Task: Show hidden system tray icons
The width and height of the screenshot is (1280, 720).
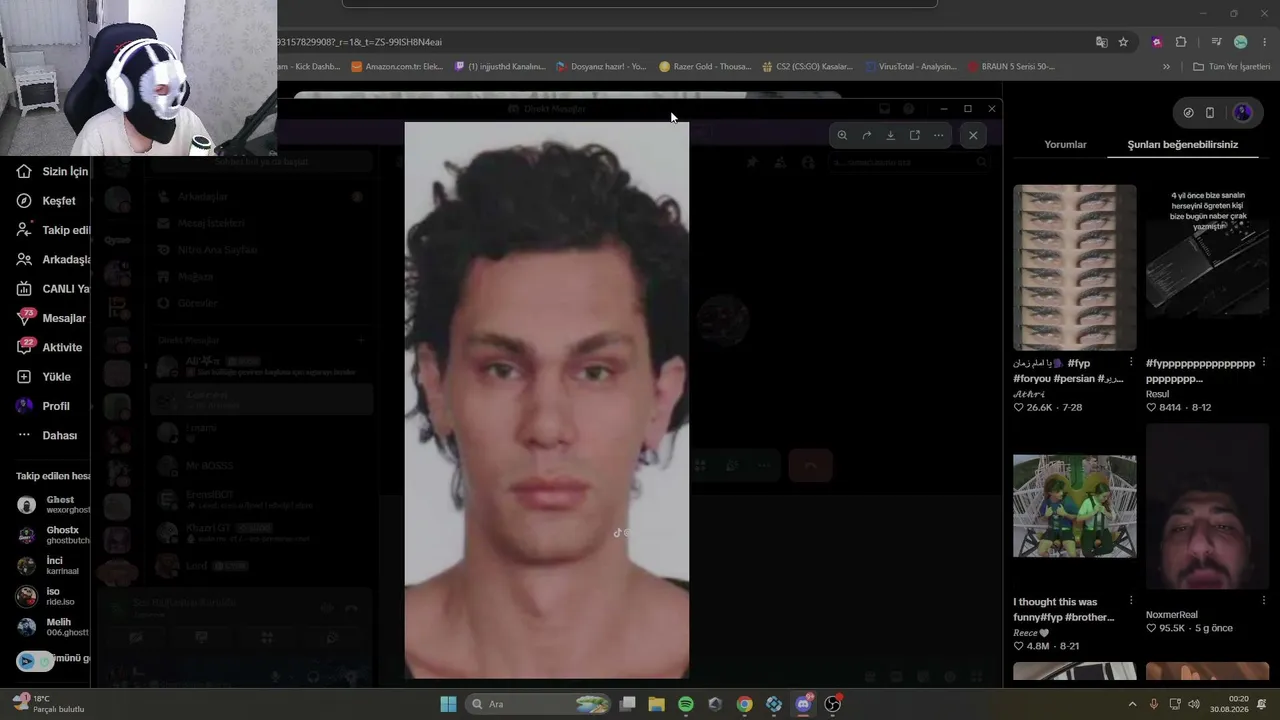Action: point(1132,704)
